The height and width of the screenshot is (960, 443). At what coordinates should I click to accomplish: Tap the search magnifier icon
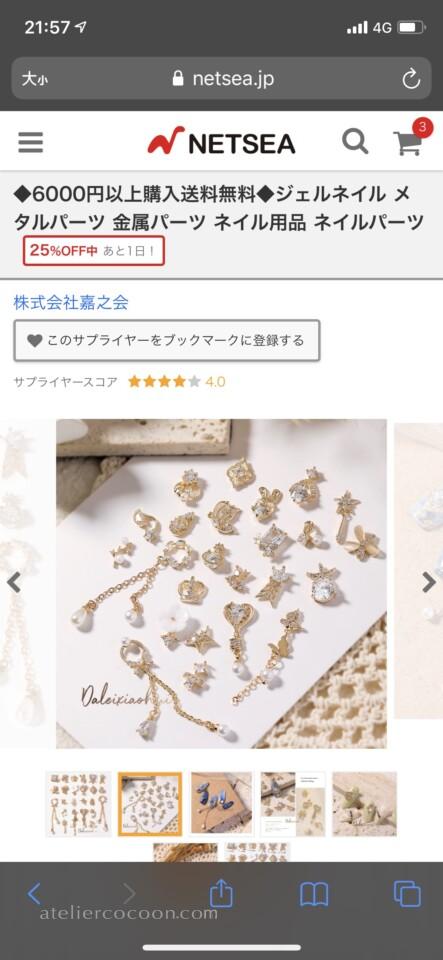point(355,142)
